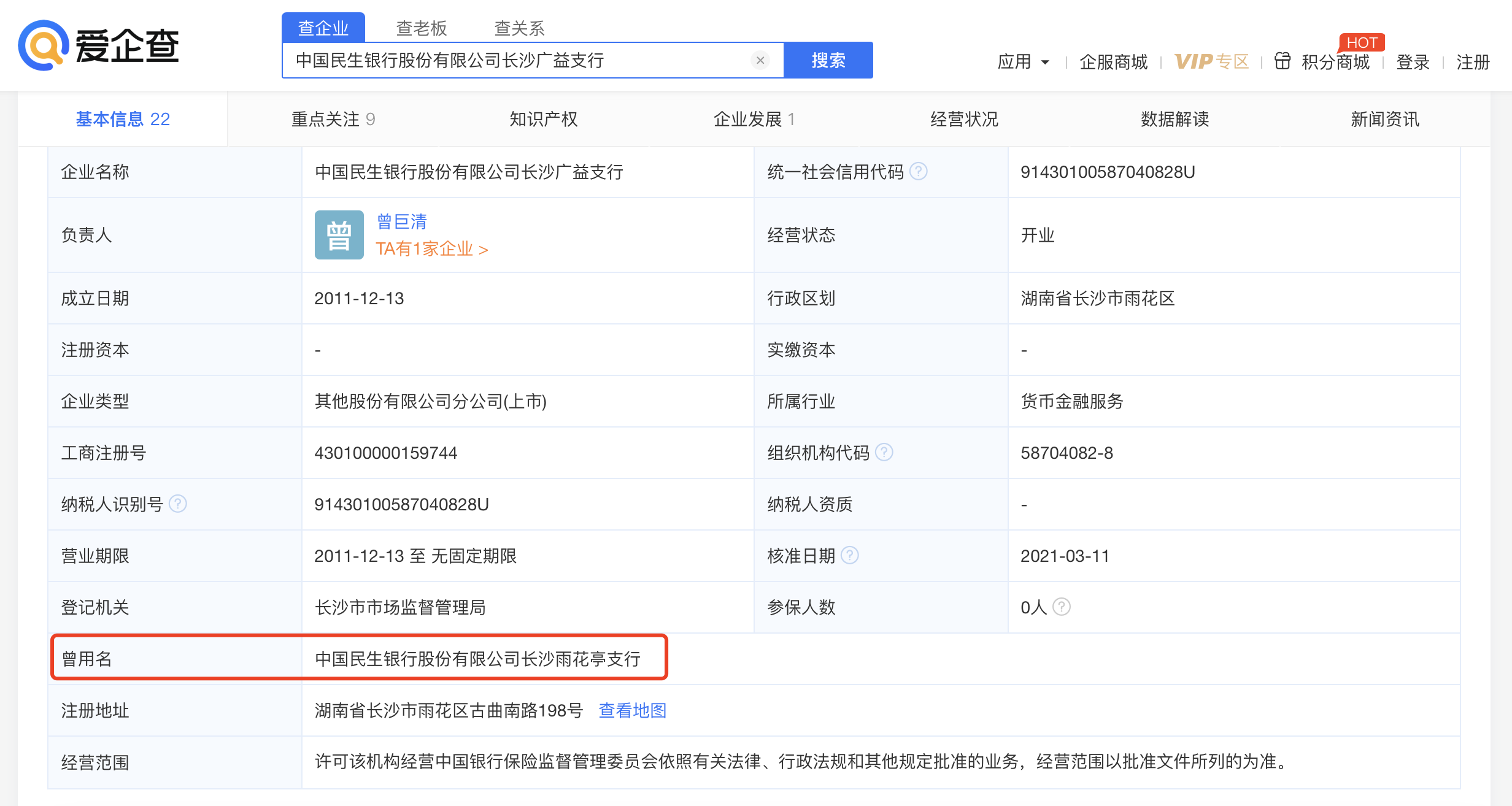Open the 知识产权 tab

(543, 119)
